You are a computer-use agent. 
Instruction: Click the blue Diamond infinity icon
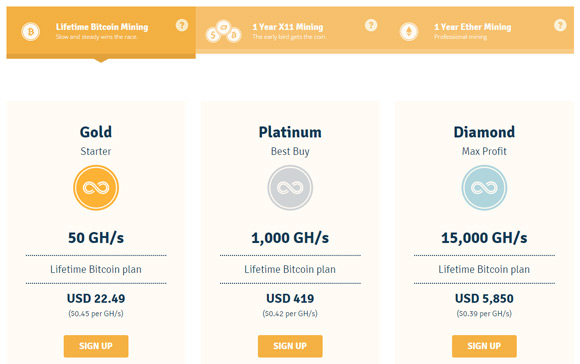484,188
